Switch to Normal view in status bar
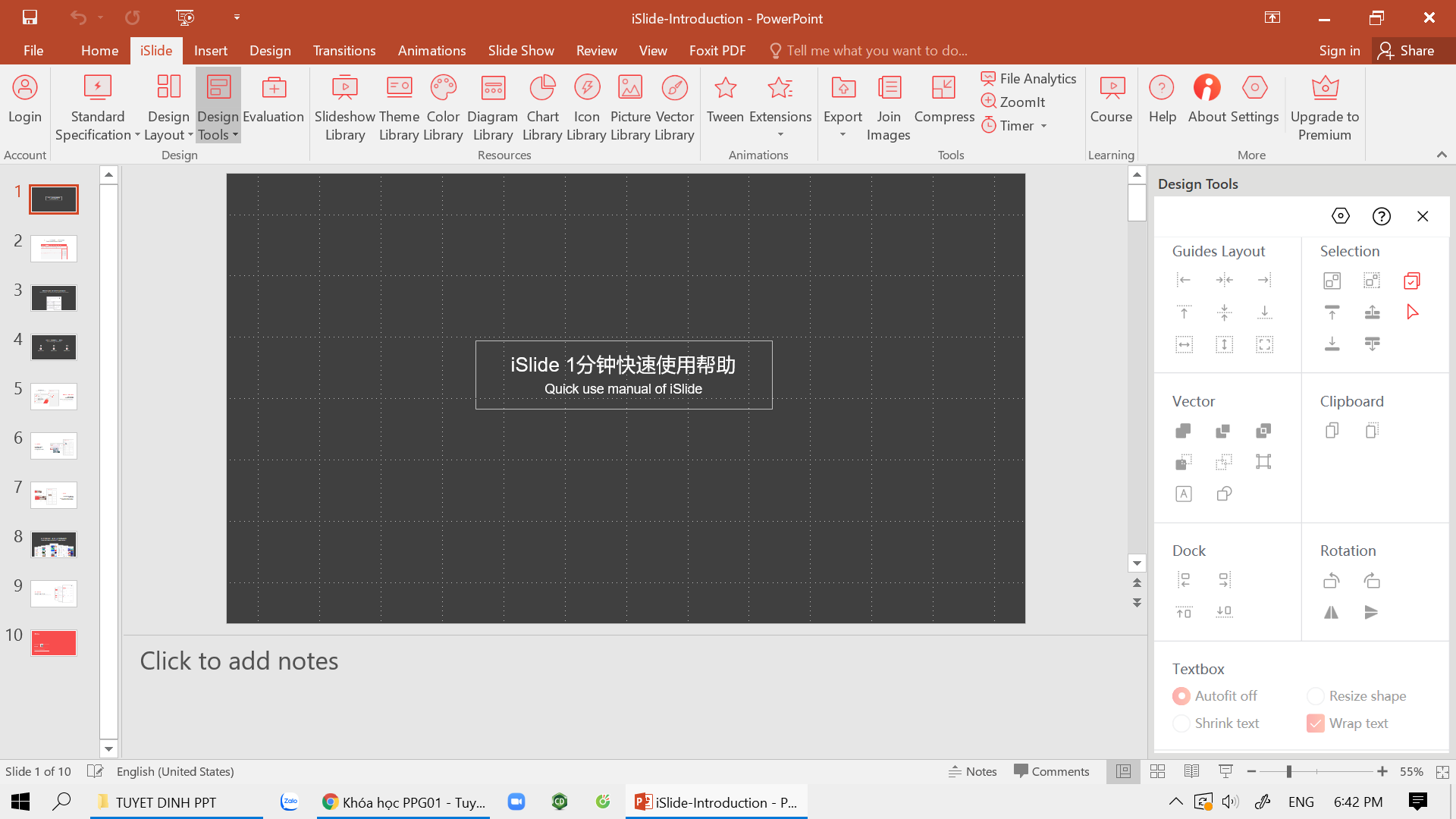Image resolution: width=1456 pixels, height=819 pixels. point(1123,771)
